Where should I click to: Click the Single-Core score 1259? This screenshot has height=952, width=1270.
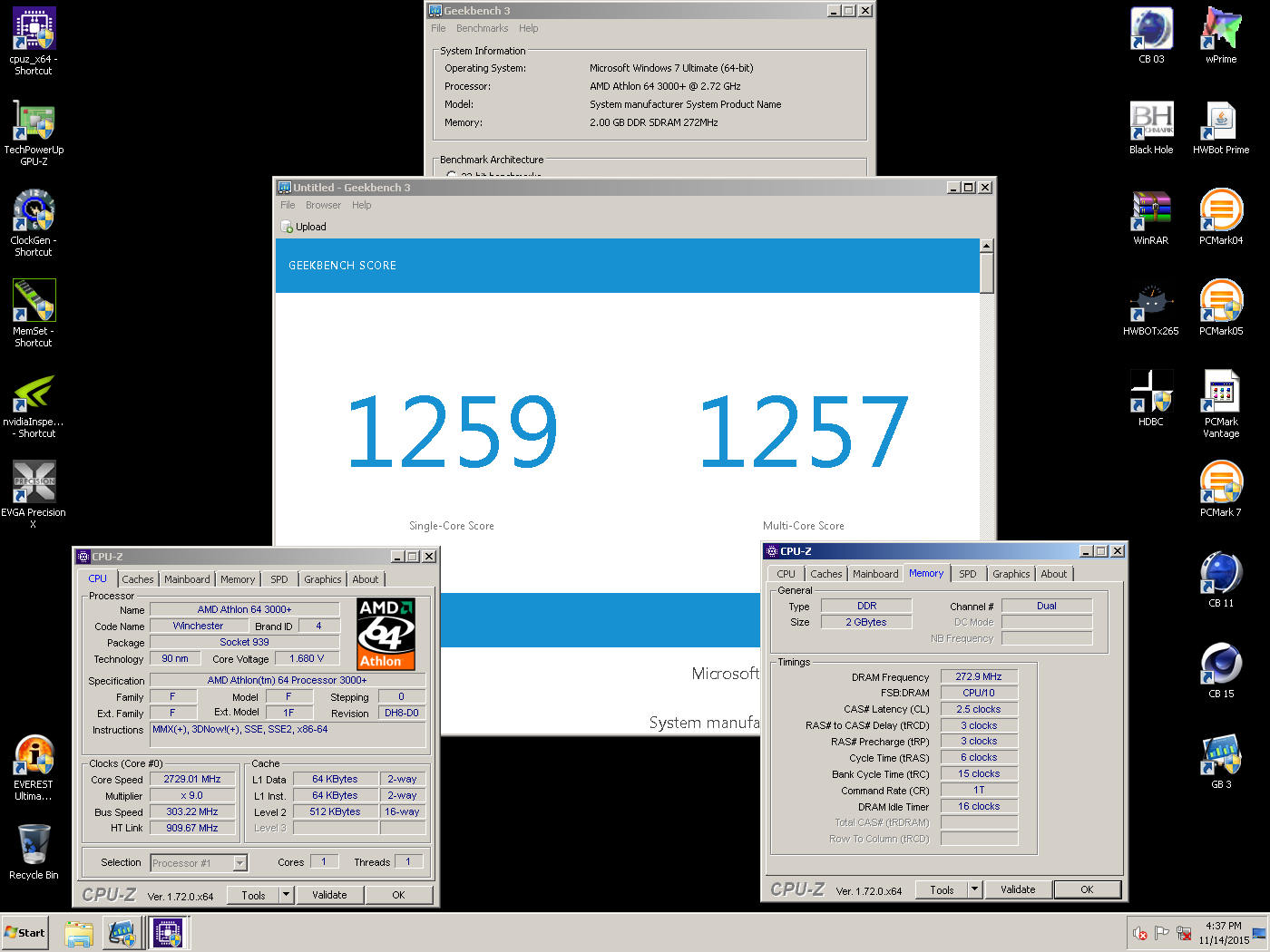click(x=453, y=432)
